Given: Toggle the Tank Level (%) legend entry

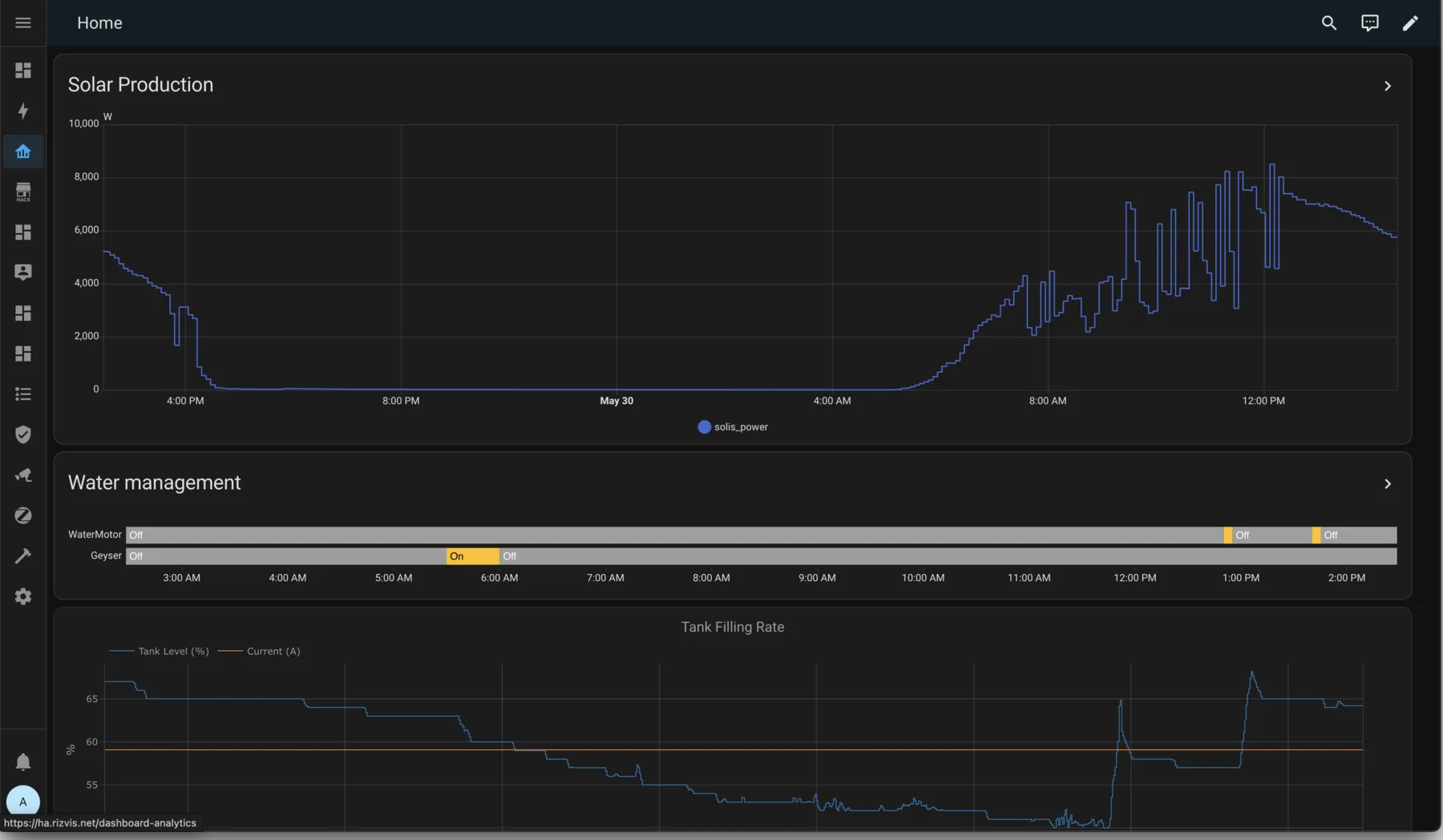Looking at the screenshot, I should pos(159,652).
